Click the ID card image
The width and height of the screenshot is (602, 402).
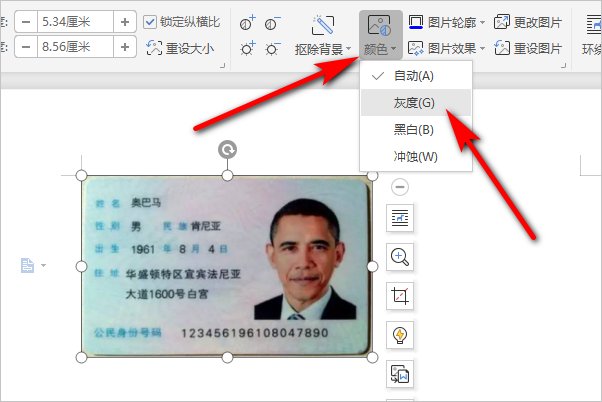(x=227, y=266)
